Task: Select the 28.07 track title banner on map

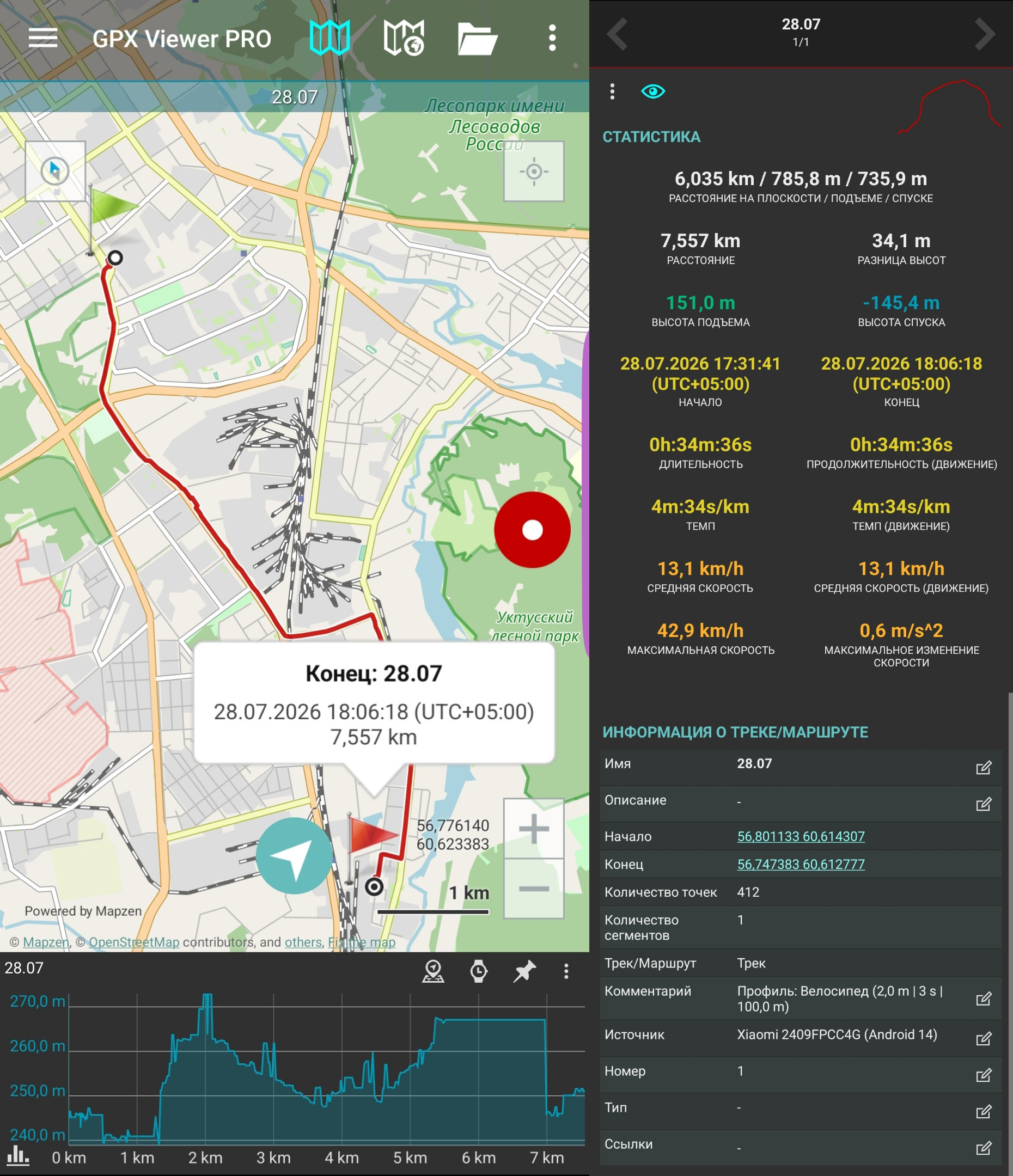Action: (x=295, y=97)
